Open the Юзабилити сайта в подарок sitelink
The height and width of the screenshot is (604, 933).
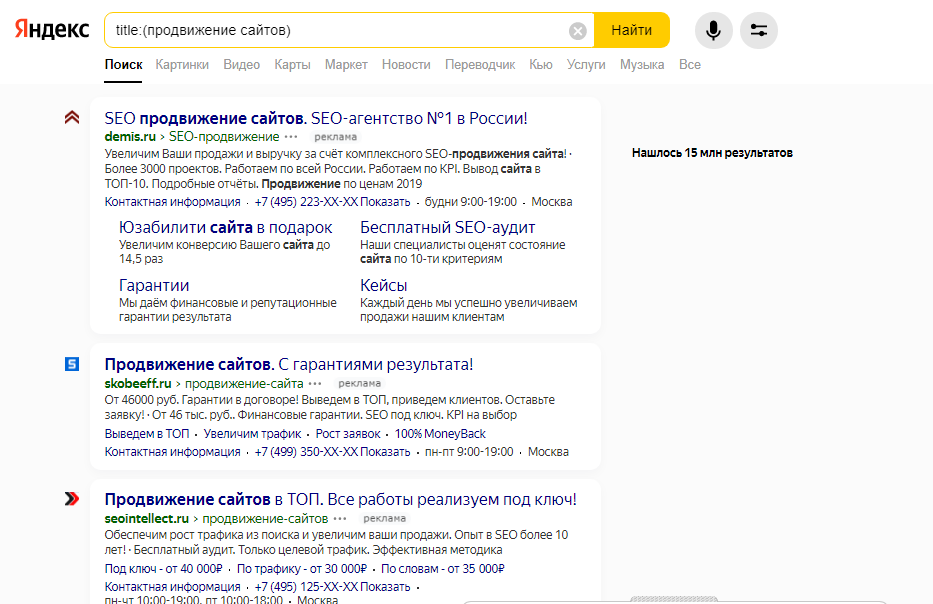click(x=226, y=227)
